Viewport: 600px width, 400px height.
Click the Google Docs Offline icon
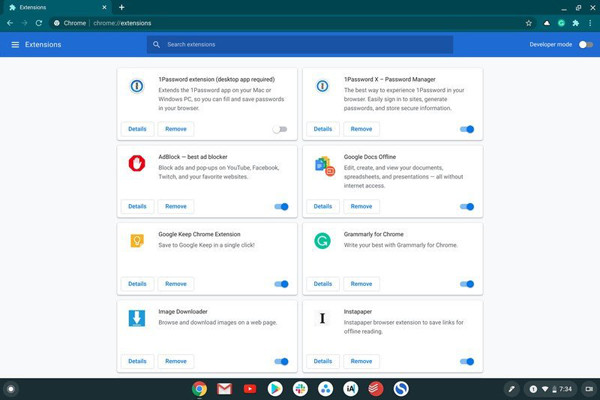(x=324, y=166)
